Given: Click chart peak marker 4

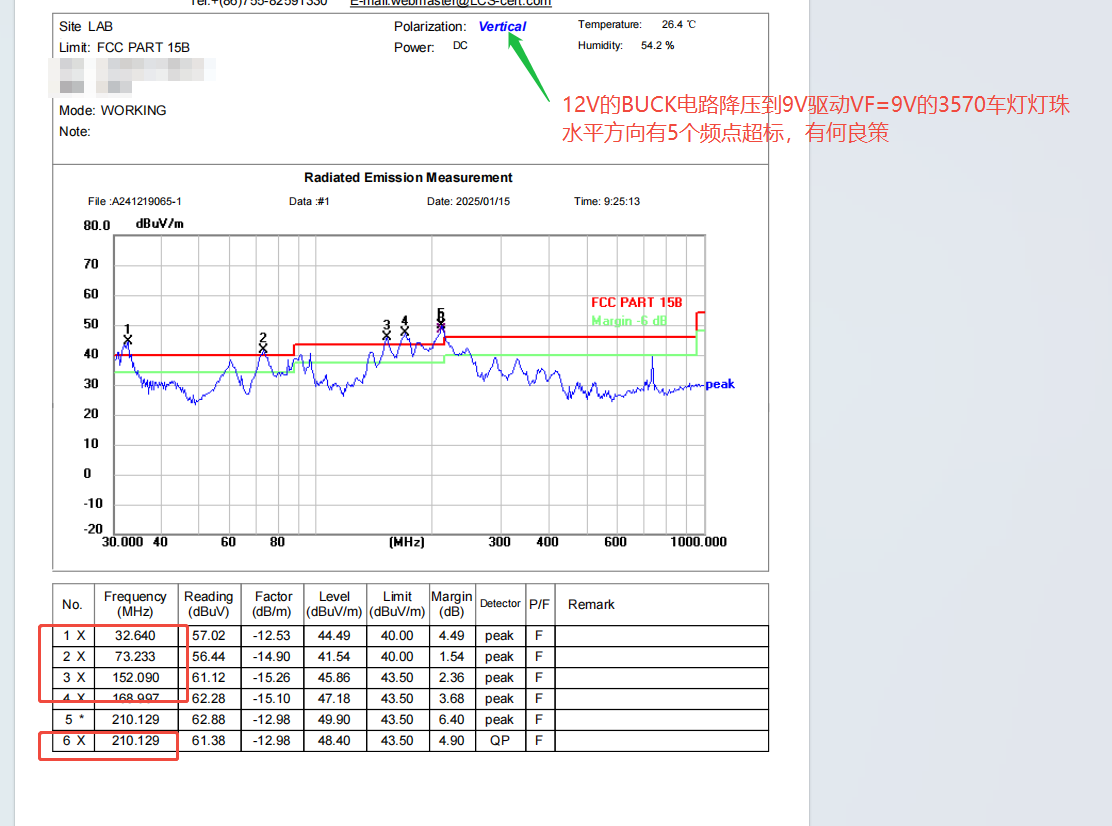Looking at the screenshot, I should tap(404, 331).
